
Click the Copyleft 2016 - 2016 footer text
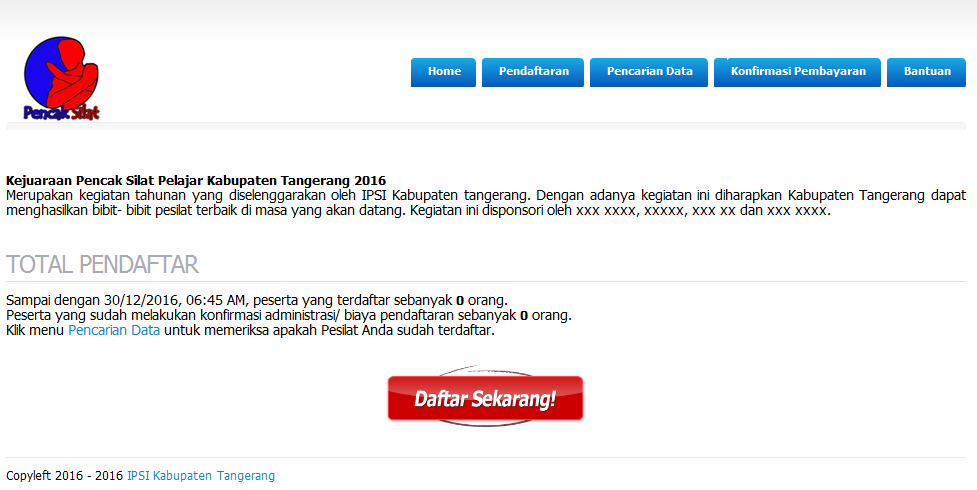(x=65, y=476)
